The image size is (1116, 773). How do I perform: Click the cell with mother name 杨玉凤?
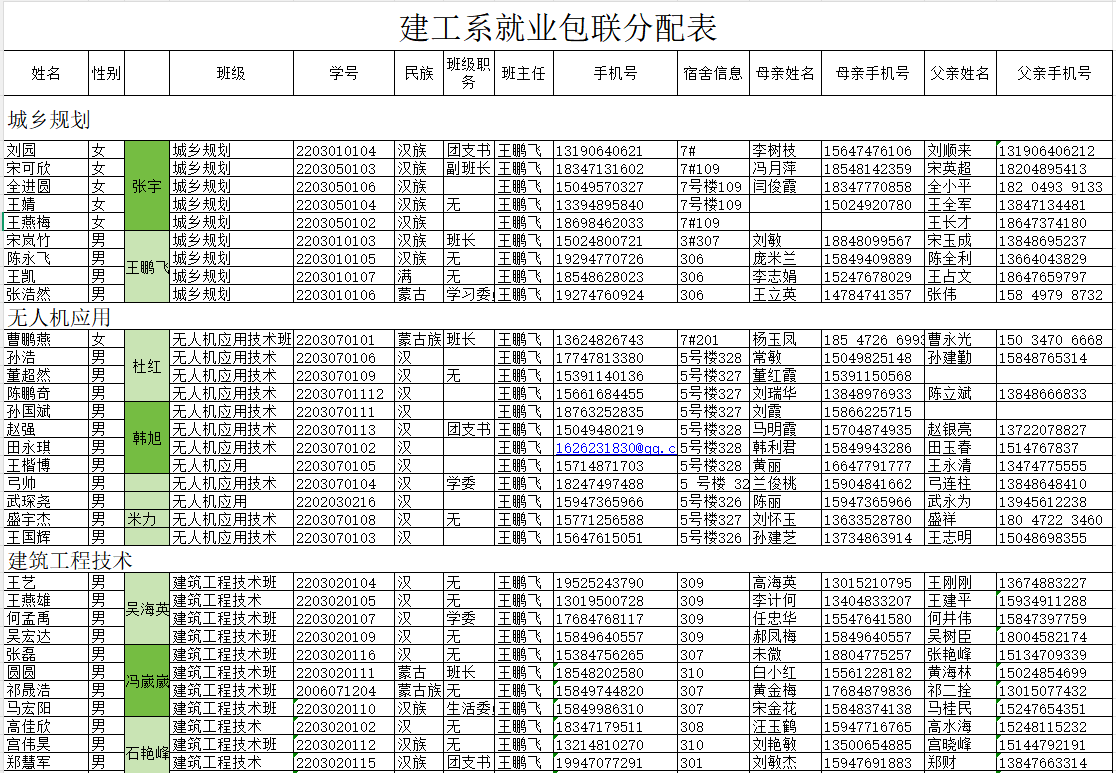785,340
